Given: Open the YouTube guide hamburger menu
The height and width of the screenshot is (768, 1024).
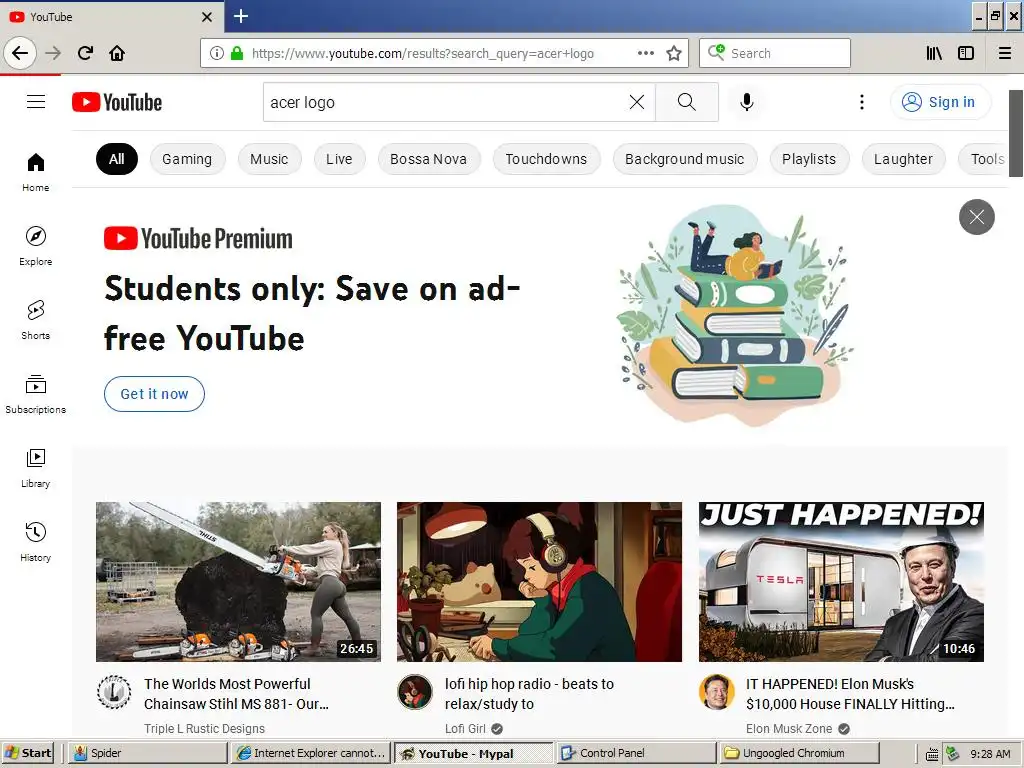Looking at the screenshot, I should point(36,102).
